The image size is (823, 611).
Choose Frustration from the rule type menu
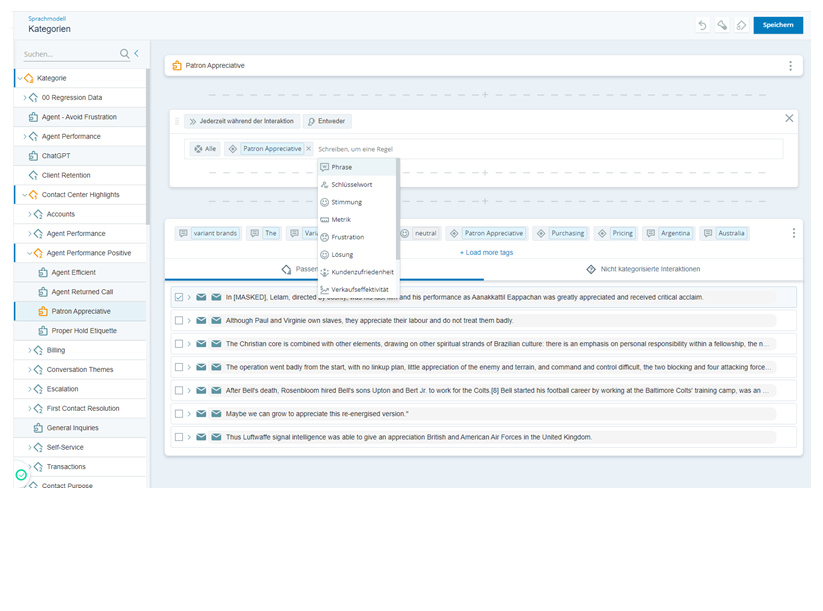[x=357, y=237]
